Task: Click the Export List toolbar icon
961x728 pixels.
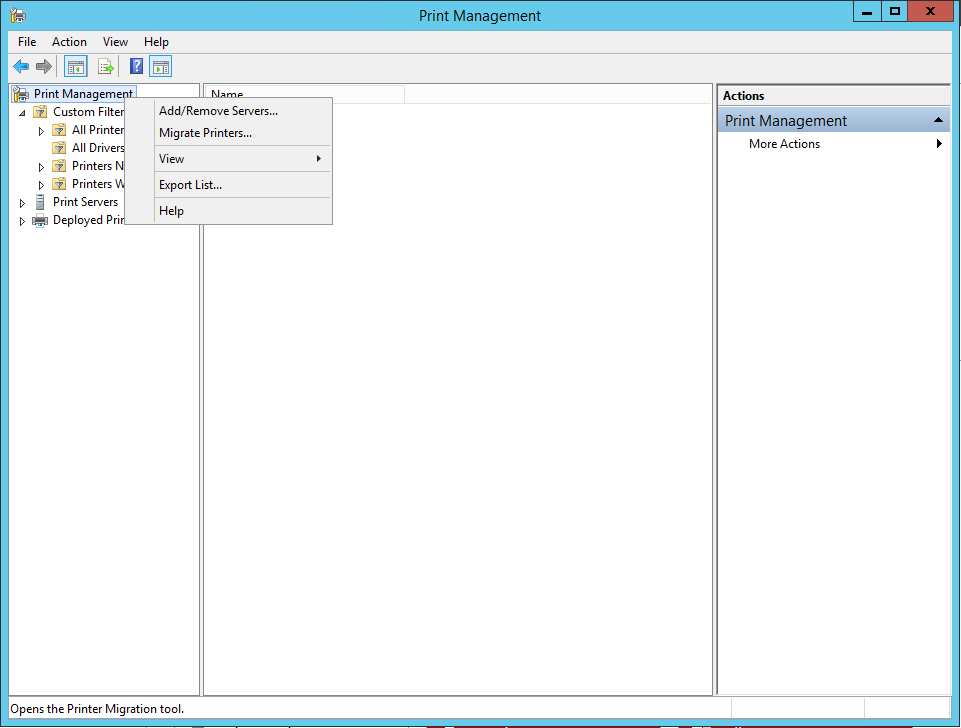Action: tap(105, 66)
